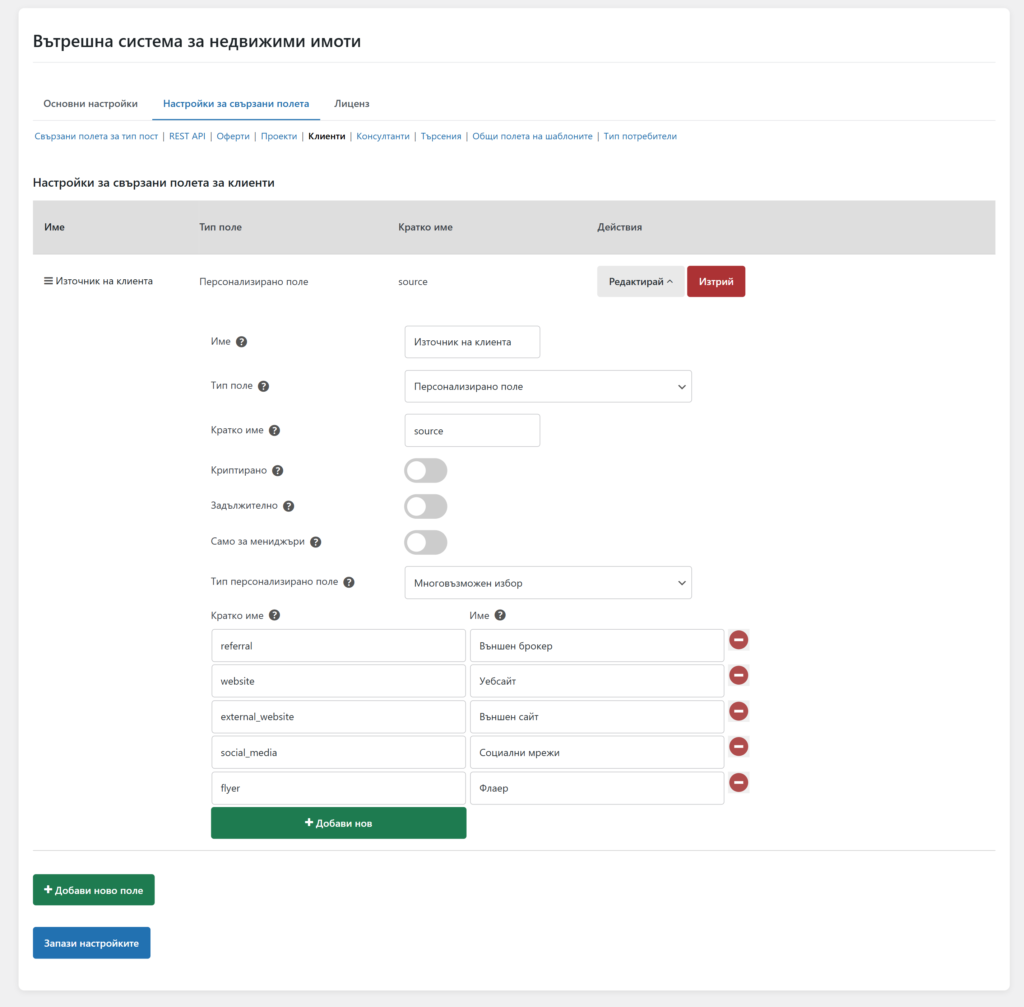
Task: Collapse the Редактирай editor panel
Action: tap(640, 282)
